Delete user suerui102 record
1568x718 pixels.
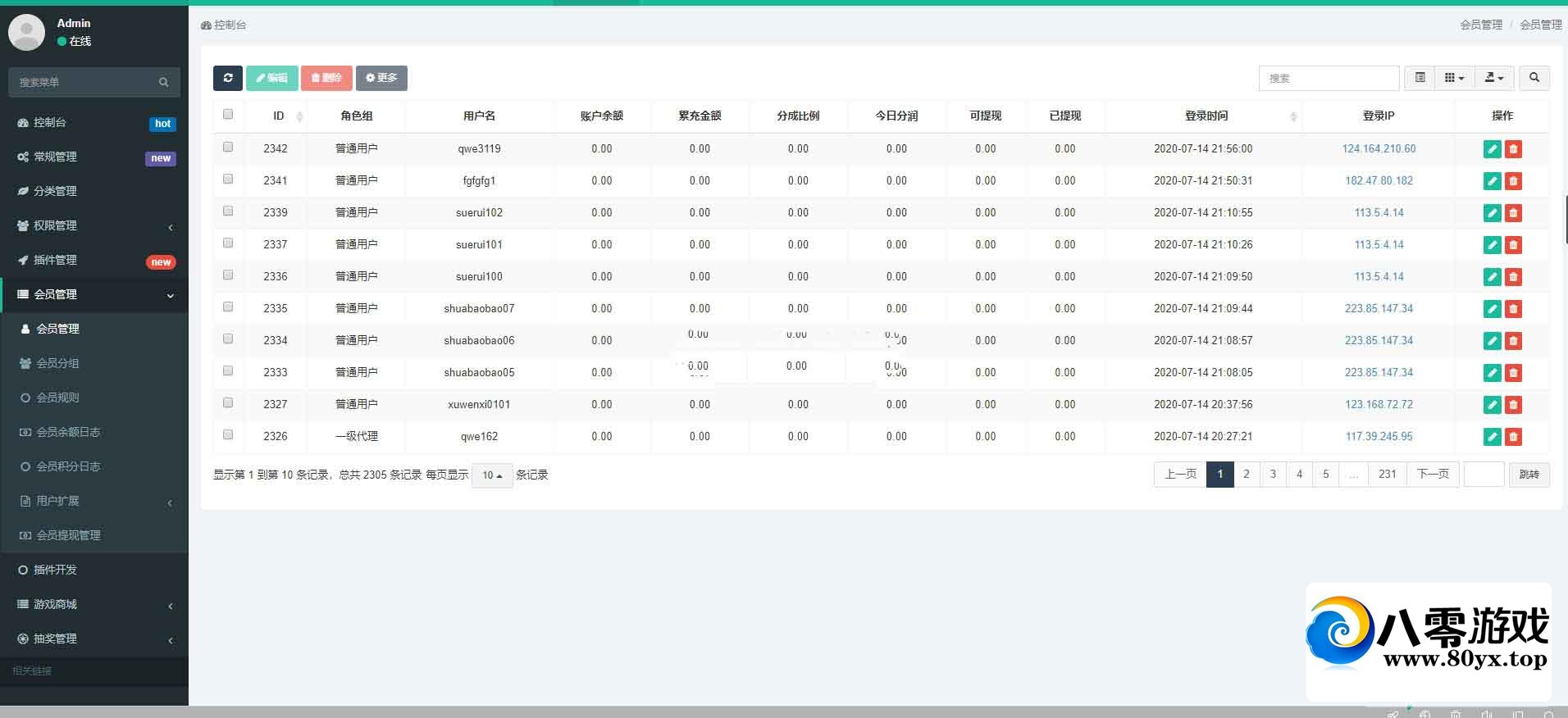pos(1513,213)
